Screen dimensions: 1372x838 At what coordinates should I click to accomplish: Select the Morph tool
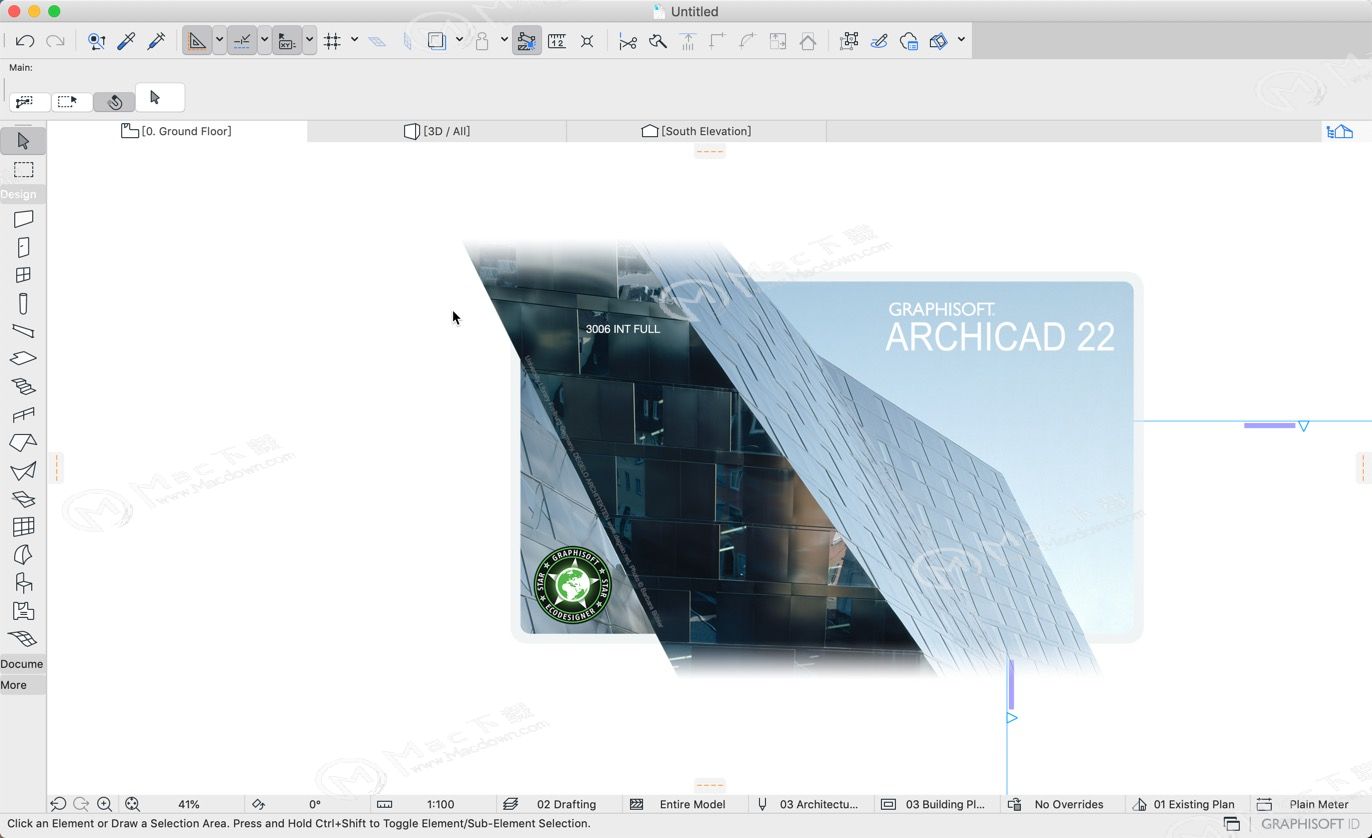coord(23,554)
